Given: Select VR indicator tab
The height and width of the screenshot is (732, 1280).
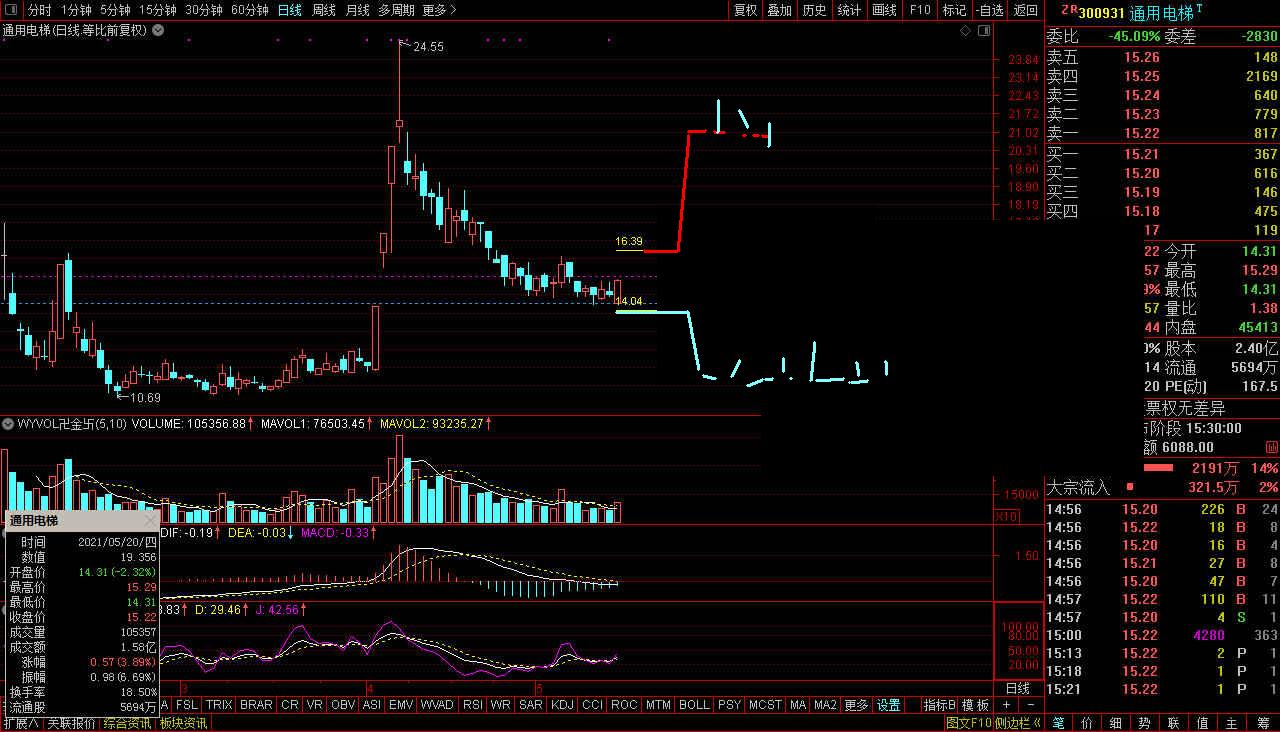Looking at the screenshot, I should (315, 705).
